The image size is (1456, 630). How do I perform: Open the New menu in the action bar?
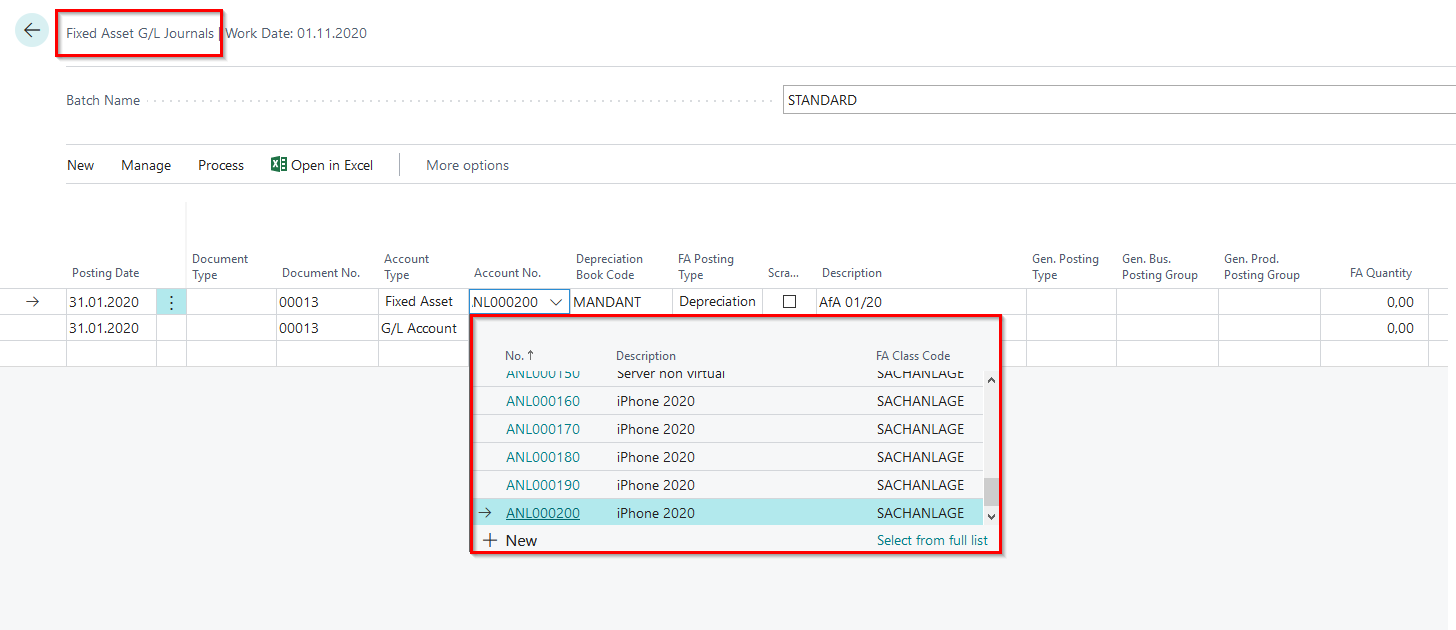(x=80, y=165)
